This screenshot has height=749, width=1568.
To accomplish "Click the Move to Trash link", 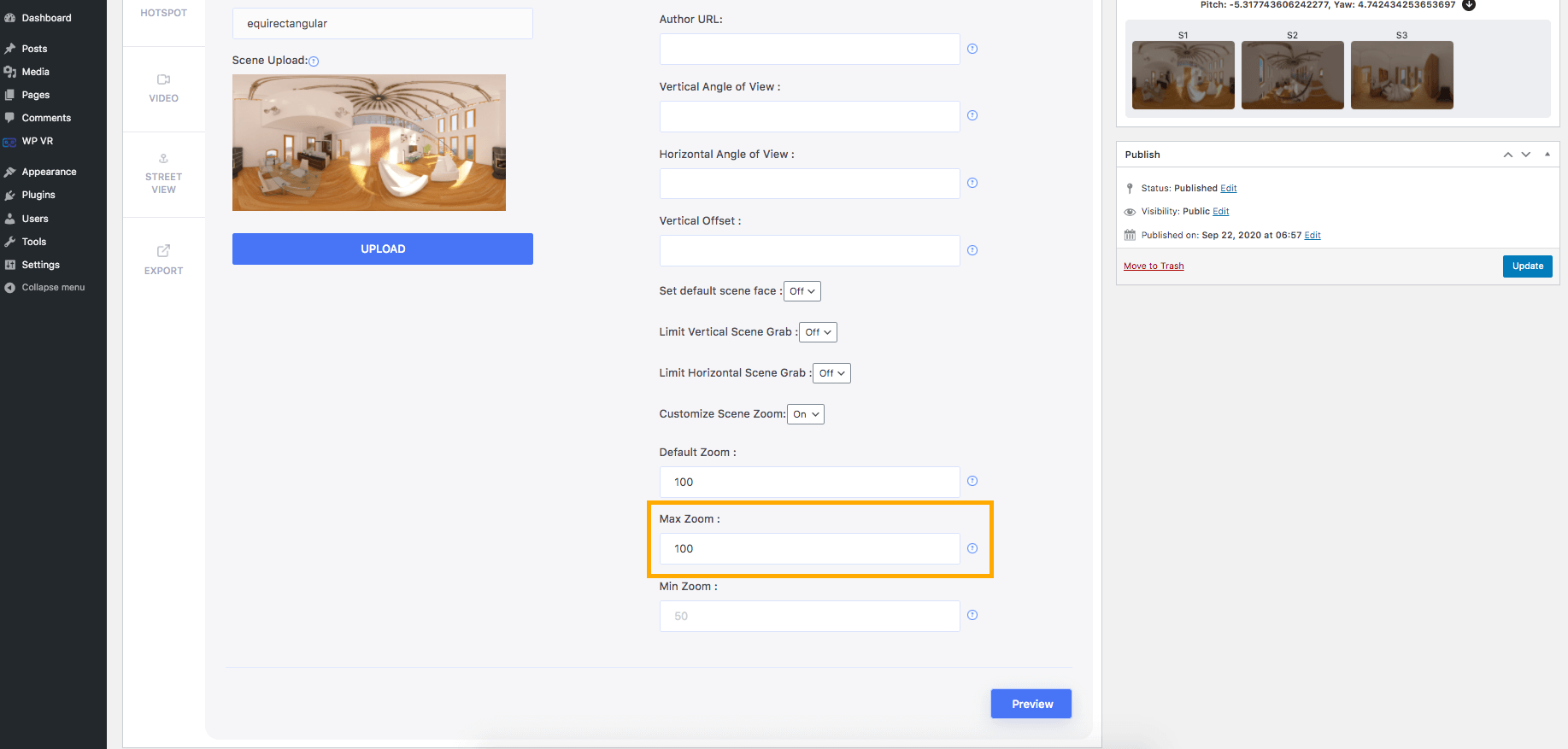I will tap(1154, 266).
